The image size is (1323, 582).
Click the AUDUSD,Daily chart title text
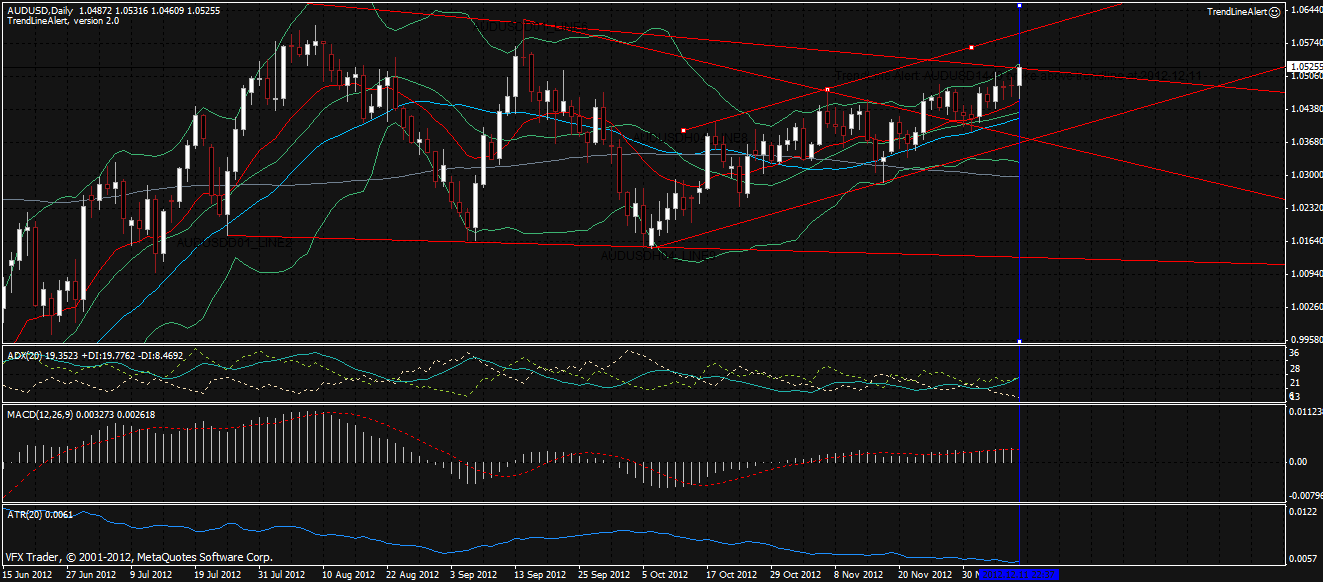pos(39,8)
